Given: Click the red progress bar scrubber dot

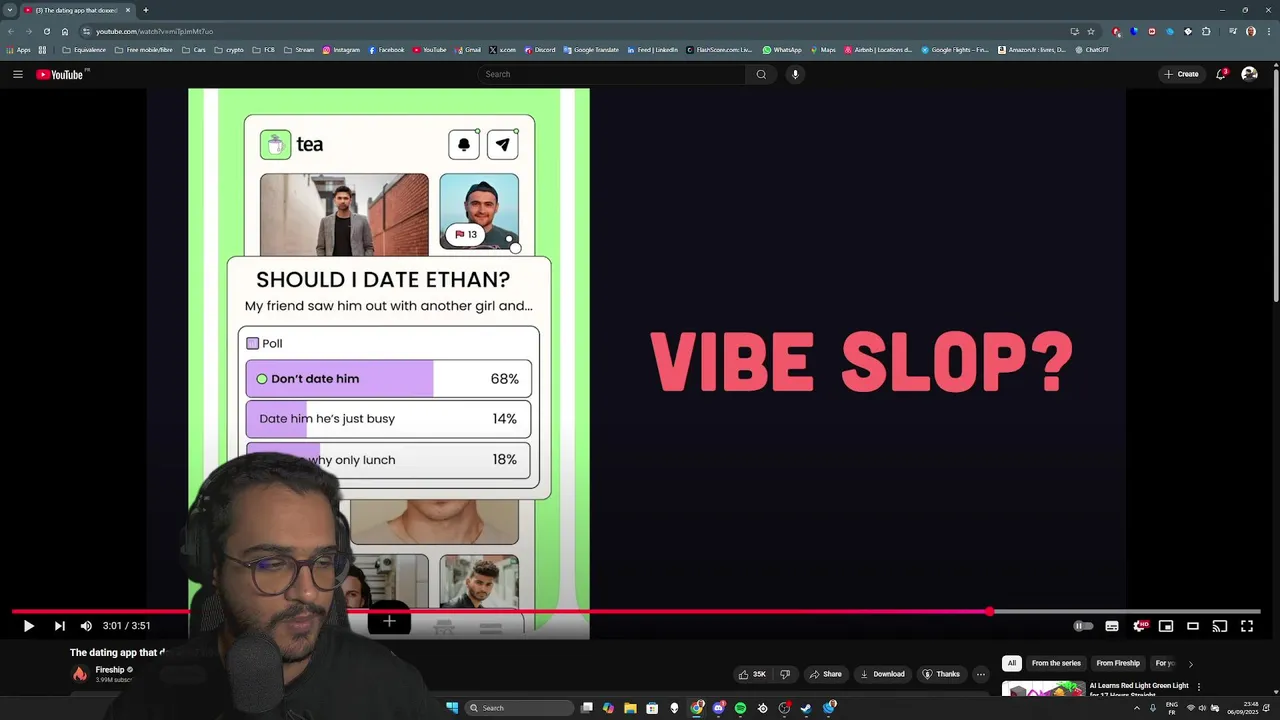Looking at the screenshot, I should click(990, 611).
